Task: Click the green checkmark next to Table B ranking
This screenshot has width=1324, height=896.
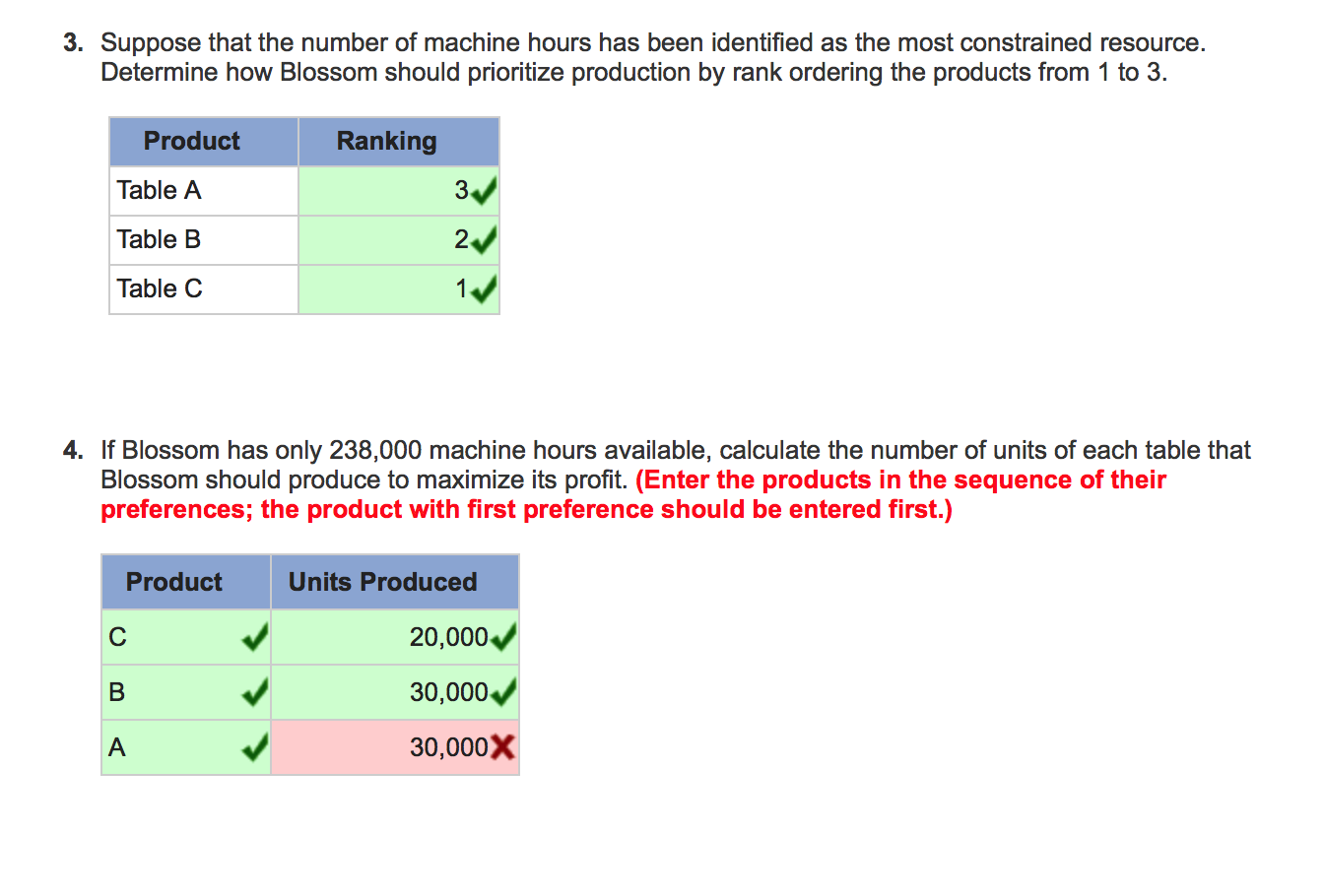Action: [484, 240]
